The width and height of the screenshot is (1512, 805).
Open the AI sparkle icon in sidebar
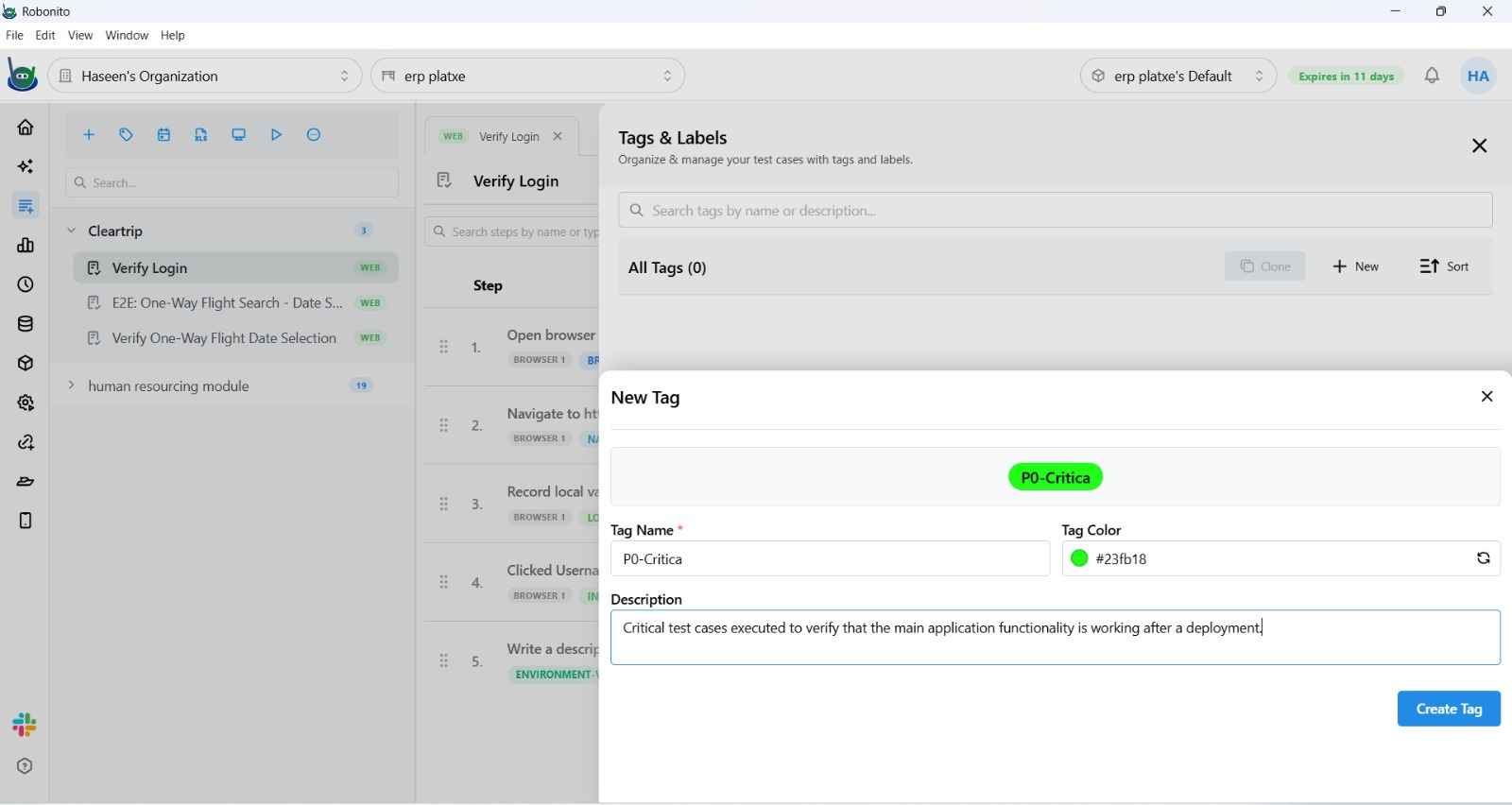26,166
